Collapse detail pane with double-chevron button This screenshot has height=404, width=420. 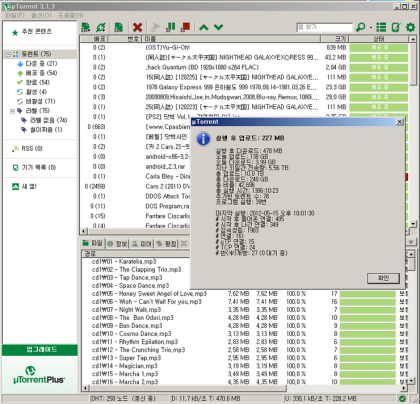click(x=411, y=241)
